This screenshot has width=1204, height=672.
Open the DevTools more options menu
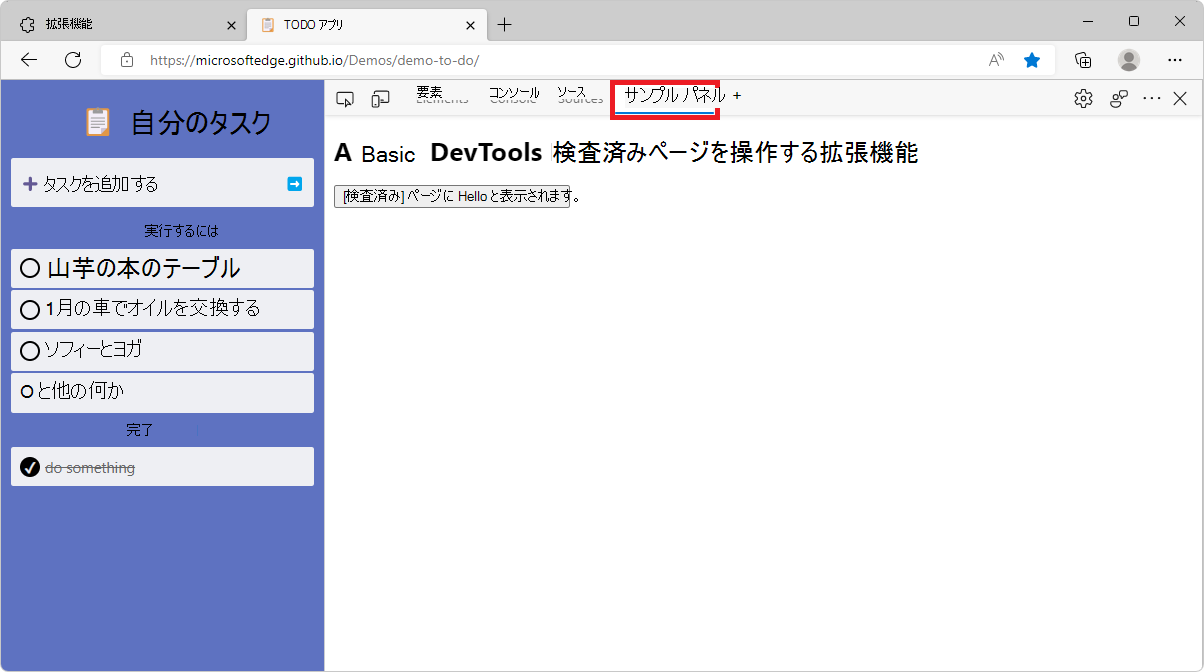click(1151, 97)
